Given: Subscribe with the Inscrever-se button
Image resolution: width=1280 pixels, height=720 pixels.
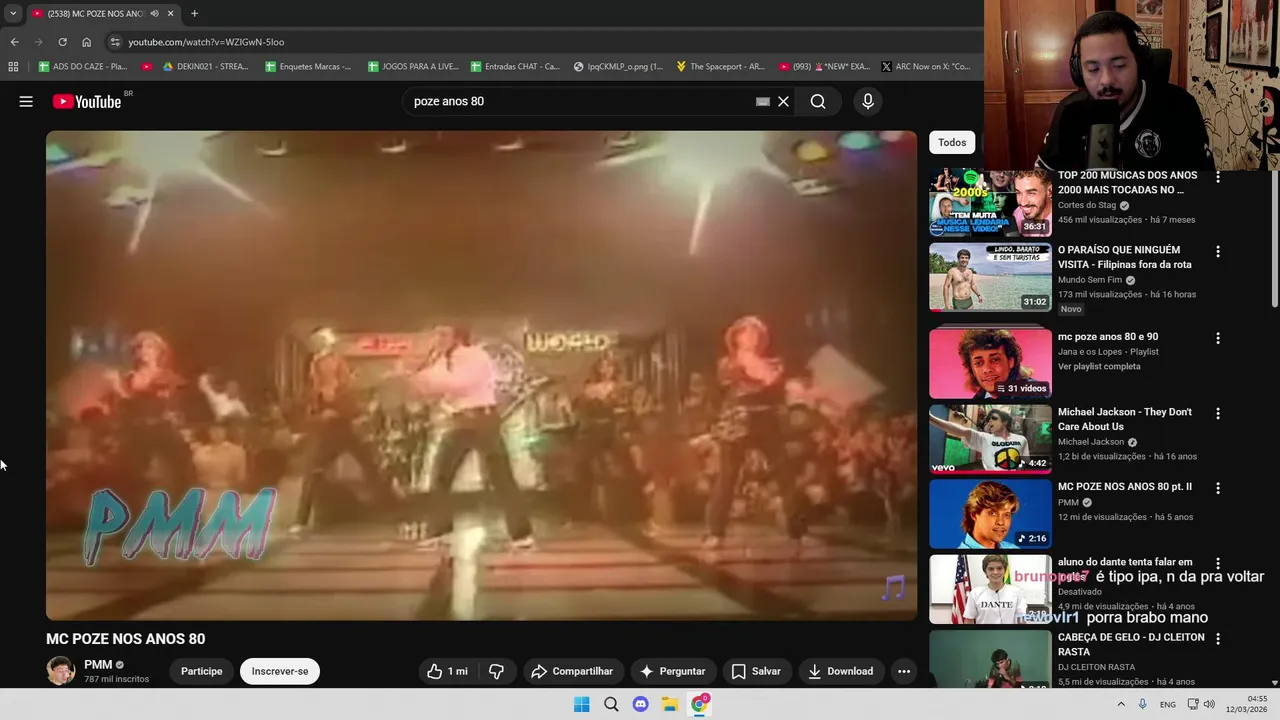Looking at the screenshot, I should pos(280,671).
